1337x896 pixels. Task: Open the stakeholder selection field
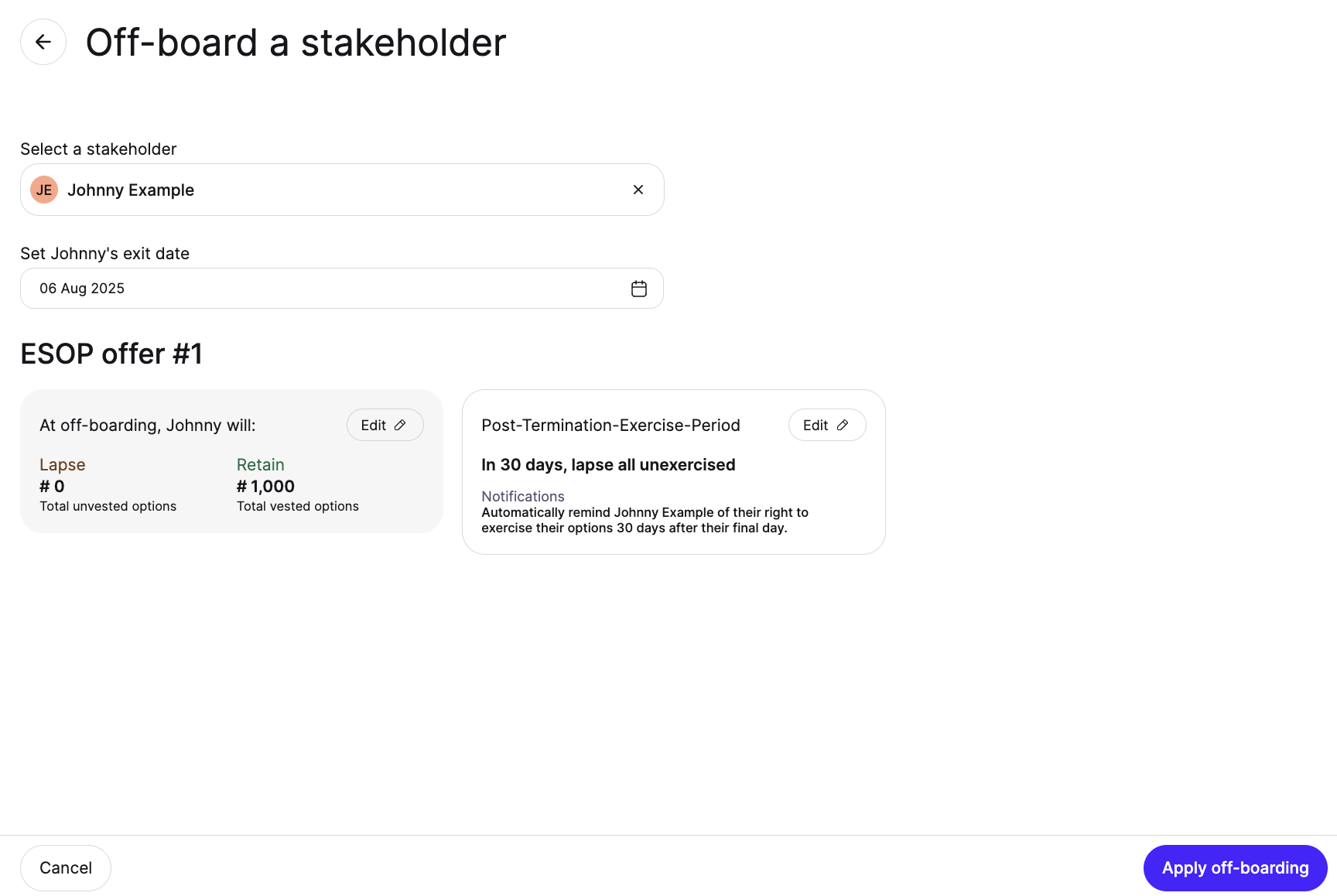pos(342,190)
